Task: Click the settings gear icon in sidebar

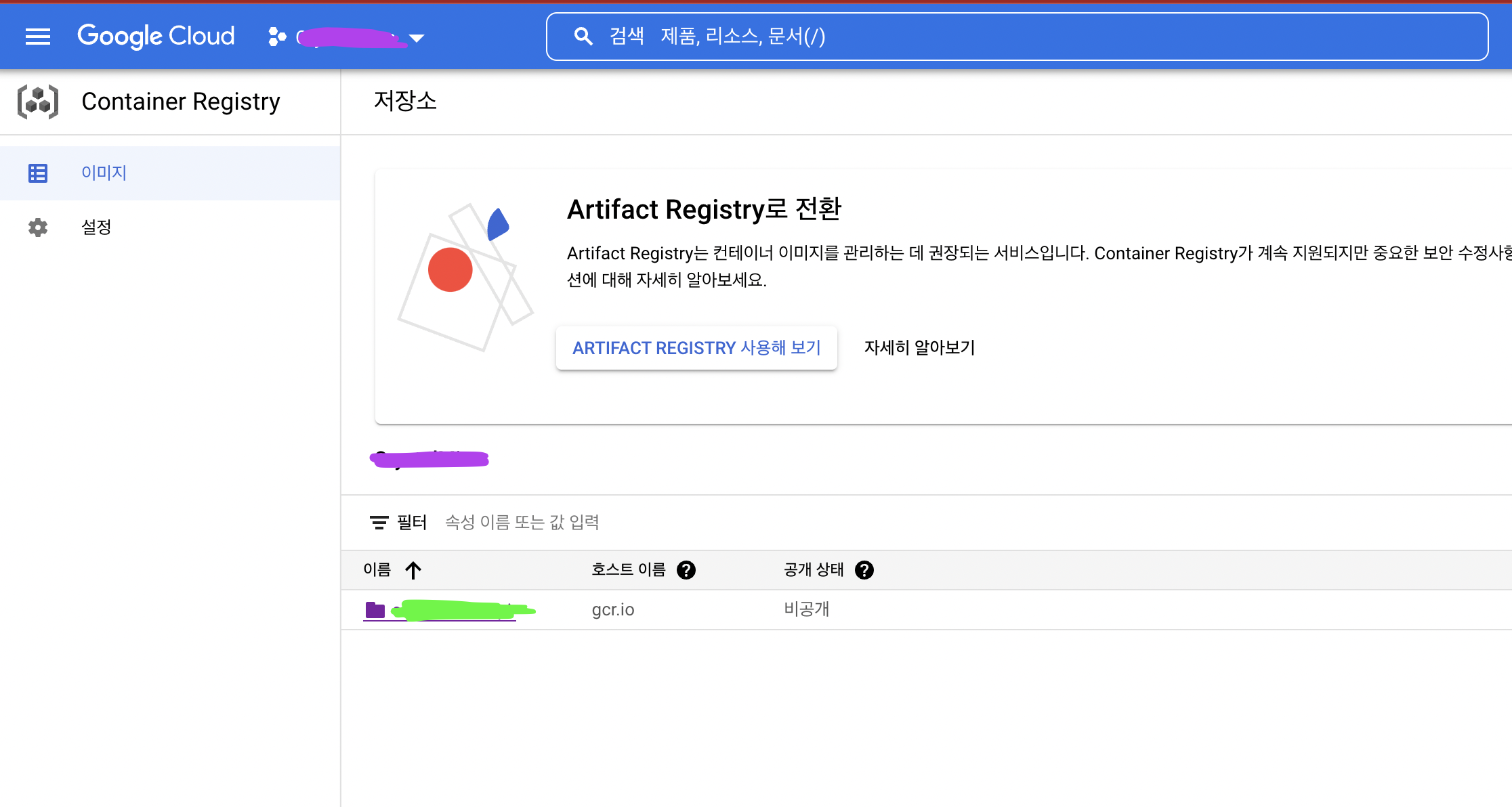Action: pyautogui.click(x=38, y=227)
